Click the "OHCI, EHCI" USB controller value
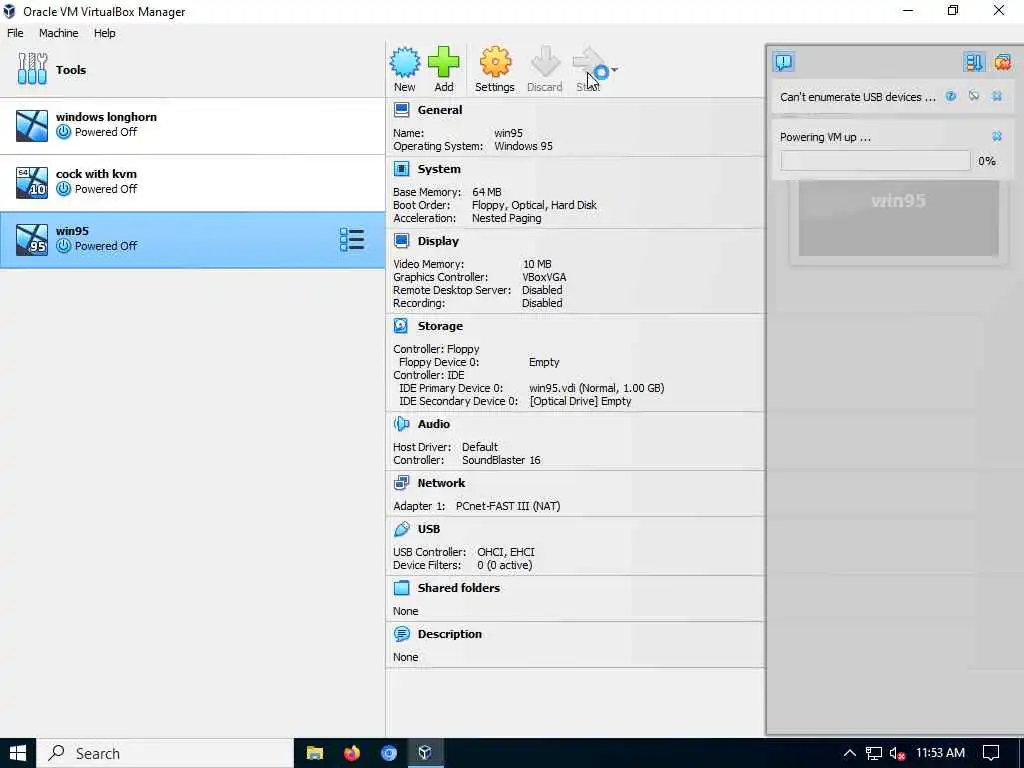Viewport: 1024px width, 768px height. point(505,552)
